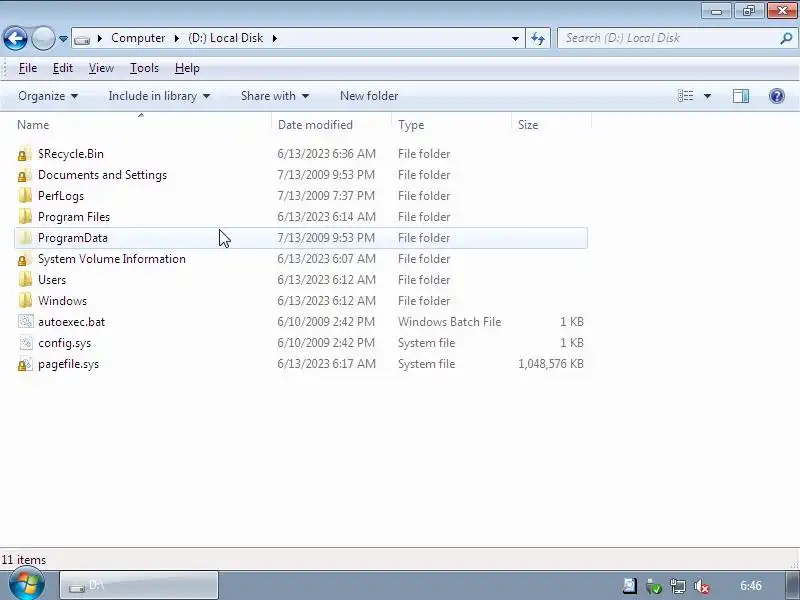This screenshot has width=800, height=600.
Task: Go back with the blue Back arrow
Action: pos(15,38)
